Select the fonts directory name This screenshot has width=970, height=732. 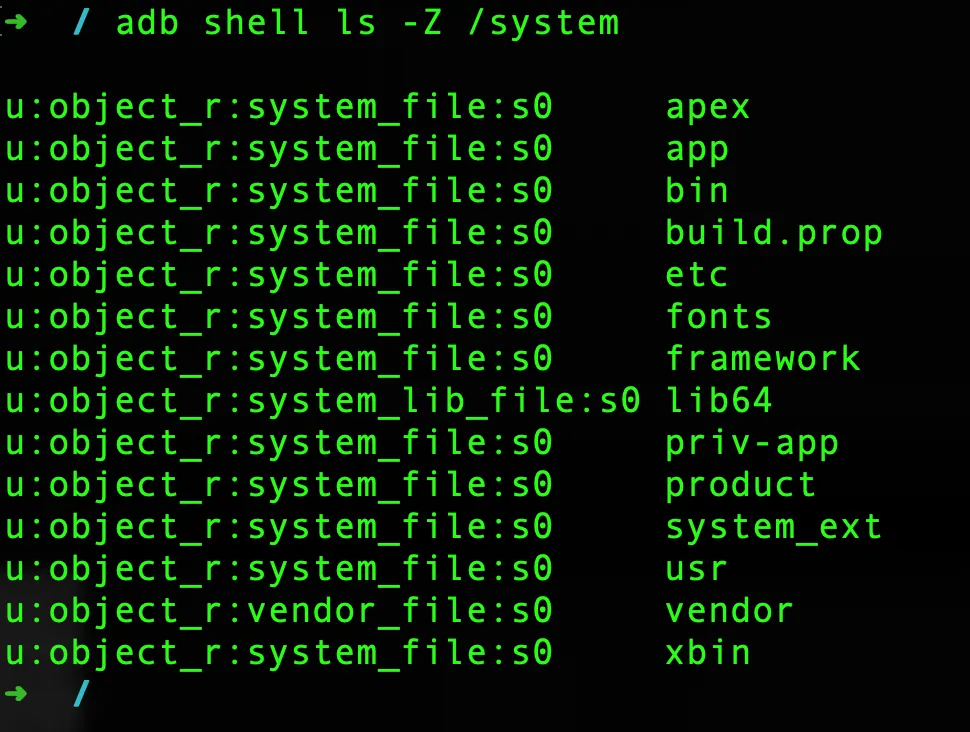pos(719,316)
